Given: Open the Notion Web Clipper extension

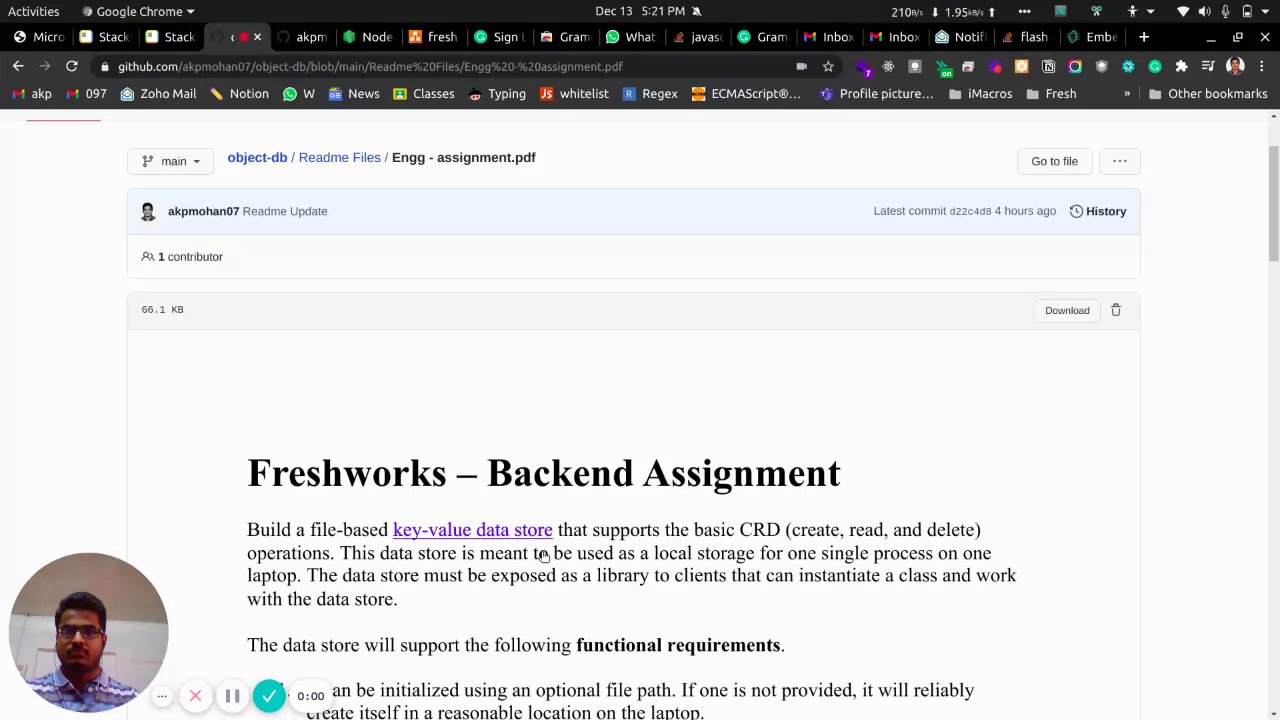Looking at the screenshot, I should click(x=1048, y=66).
